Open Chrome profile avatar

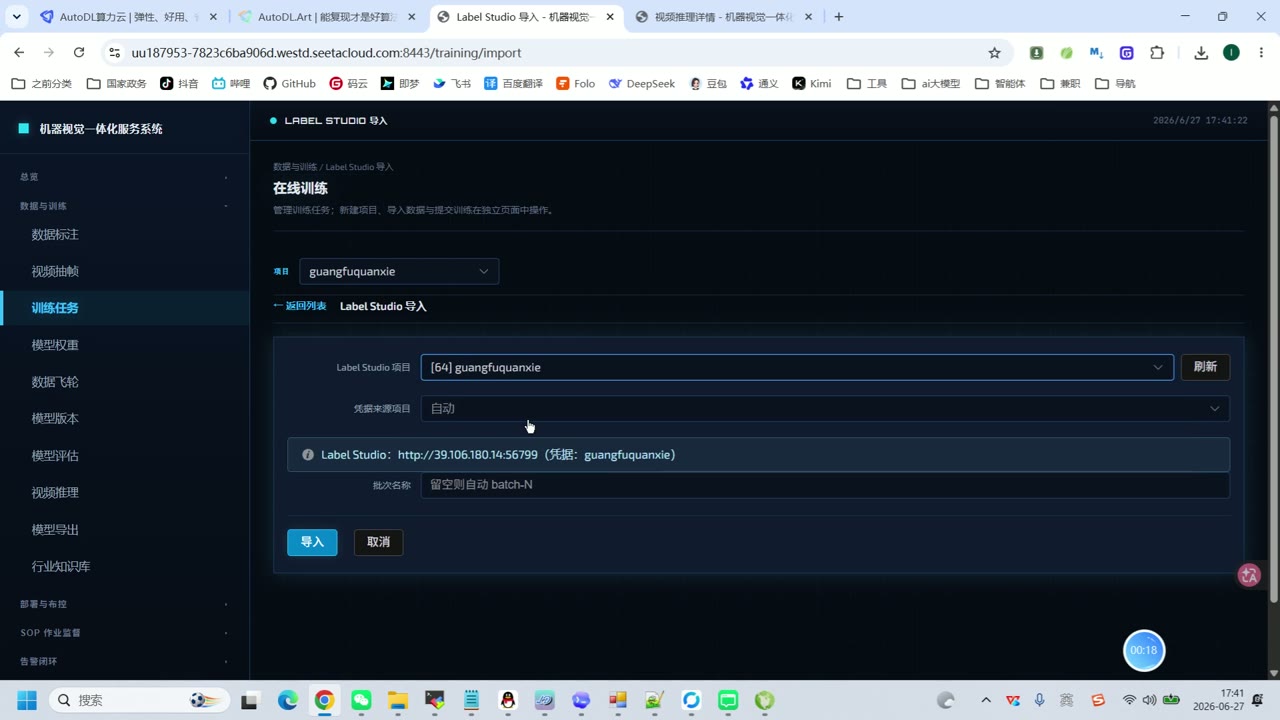pos(1231,53)
